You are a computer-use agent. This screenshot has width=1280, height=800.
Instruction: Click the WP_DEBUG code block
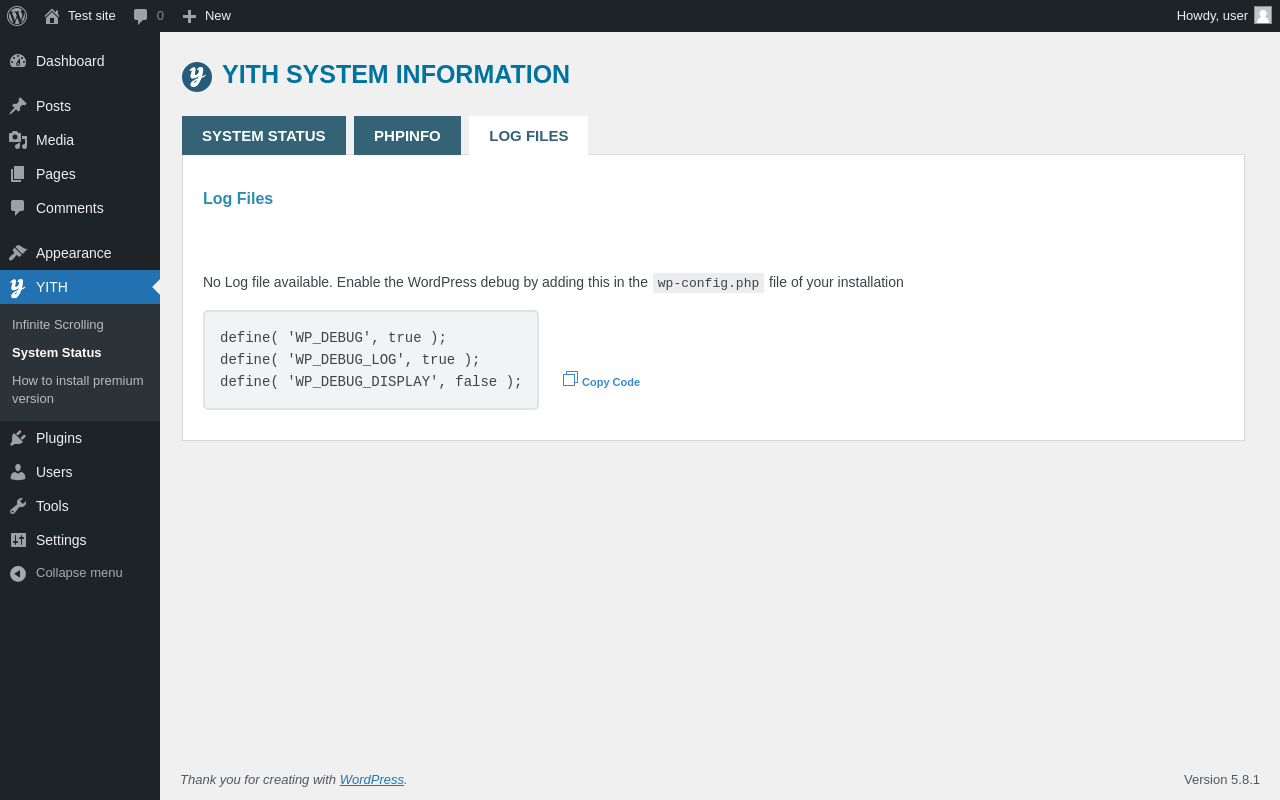coord(371,360)
